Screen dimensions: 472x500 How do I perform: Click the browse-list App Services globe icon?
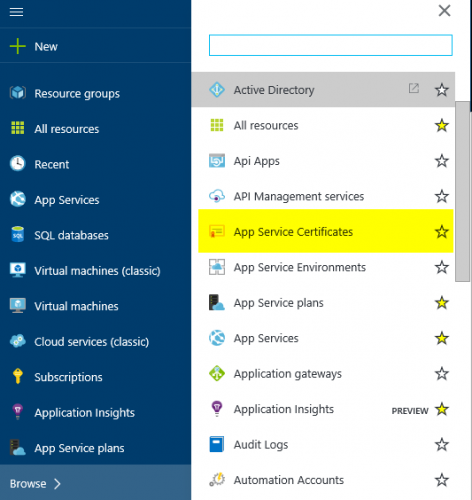[217, 338]
